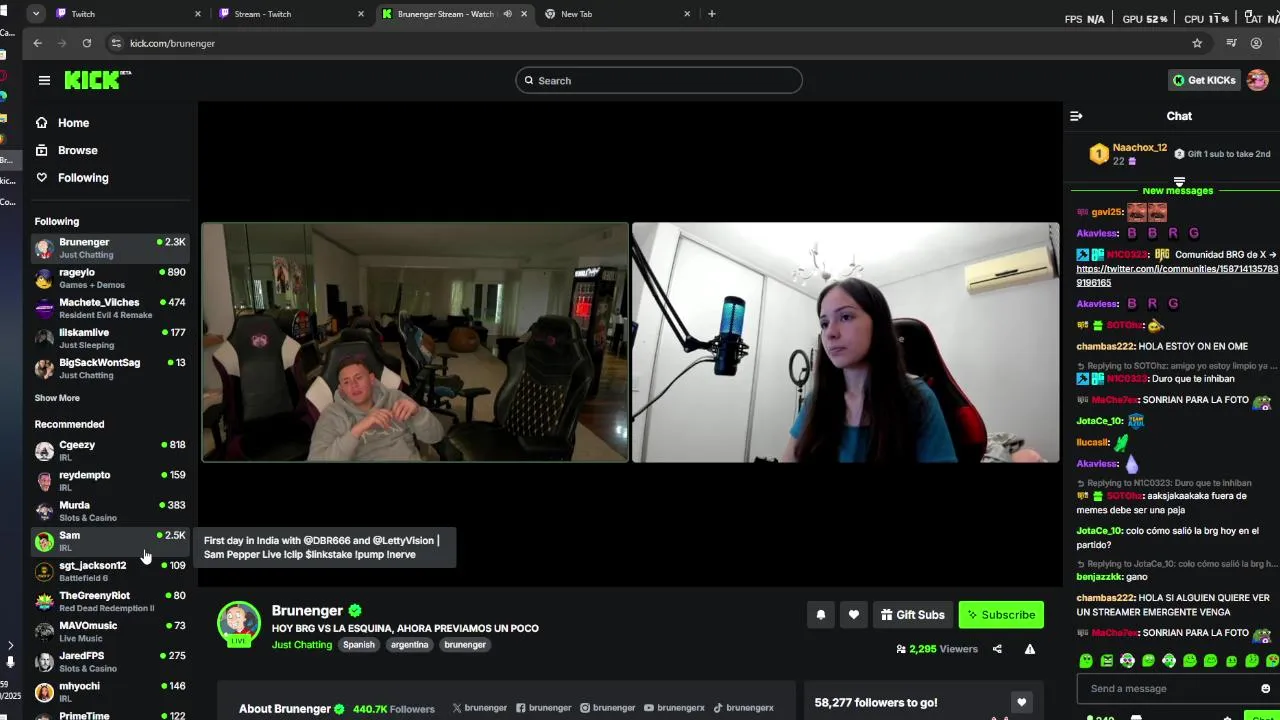
Task: Open the tab search dropdown arrow
Action: 36,14
